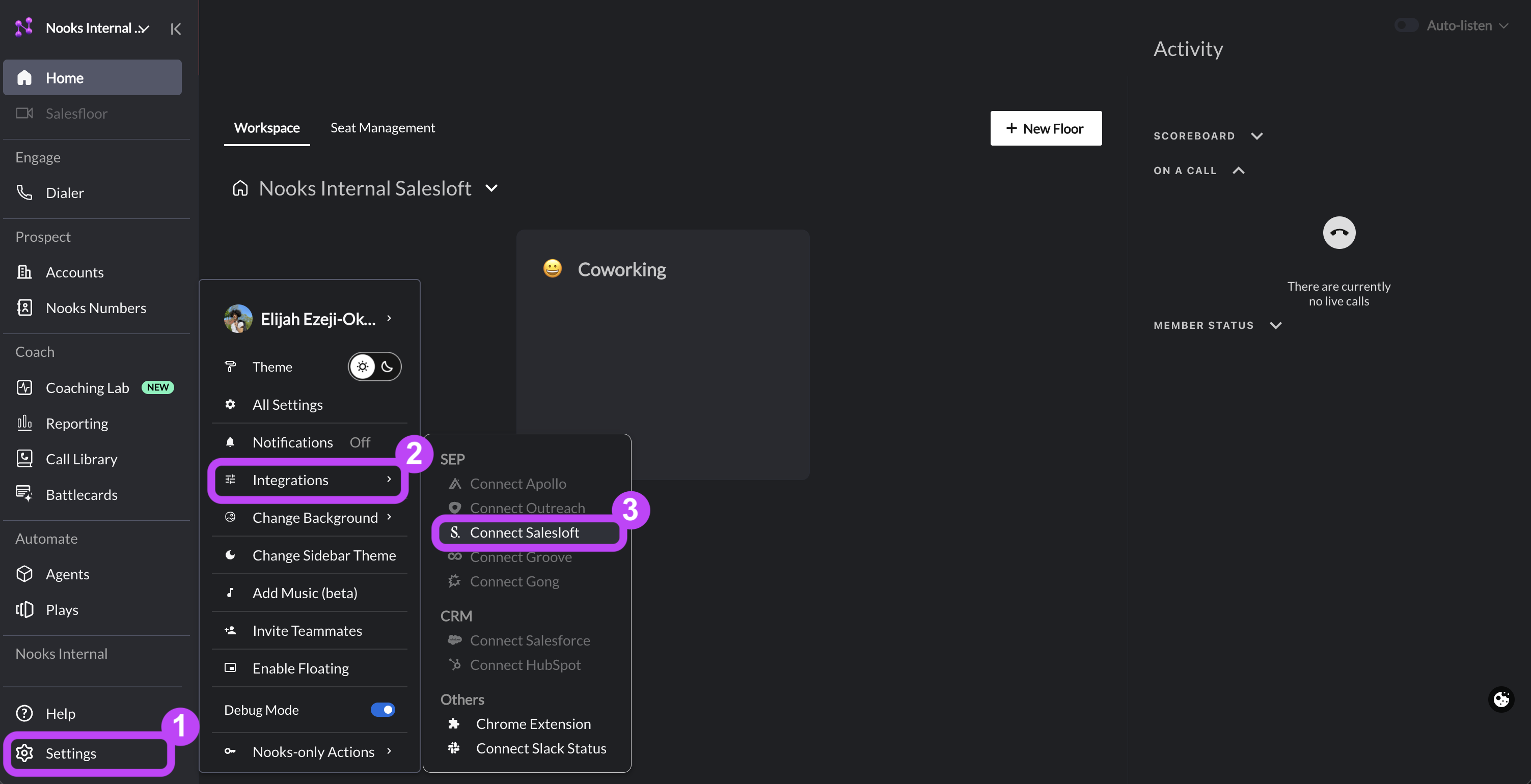This screenshot has height=784, width=1531.
Task: Click the Nooks Numbers contact icon
Action: (x=24, y=307)
